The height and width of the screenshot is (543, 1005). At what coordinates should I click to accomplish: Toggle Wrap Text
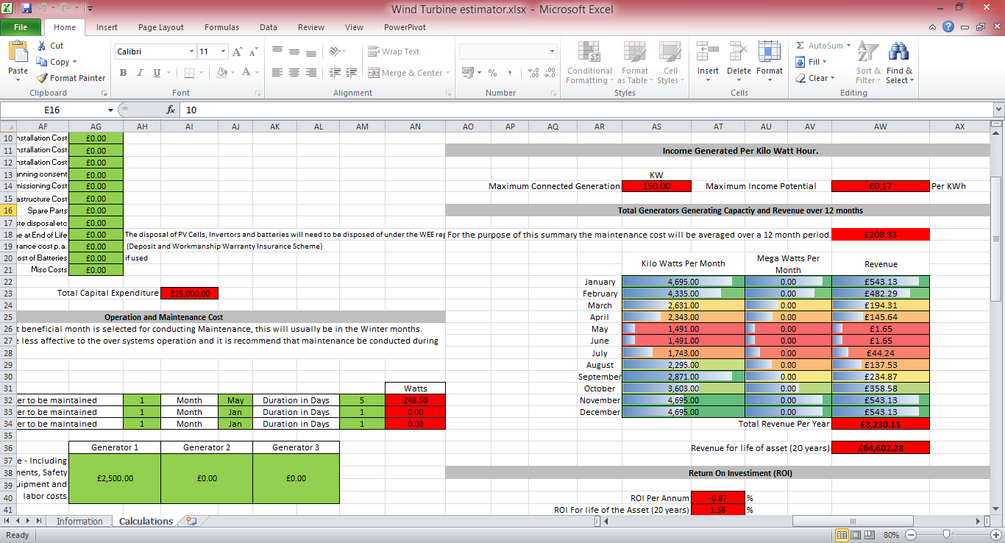point(394,51)
